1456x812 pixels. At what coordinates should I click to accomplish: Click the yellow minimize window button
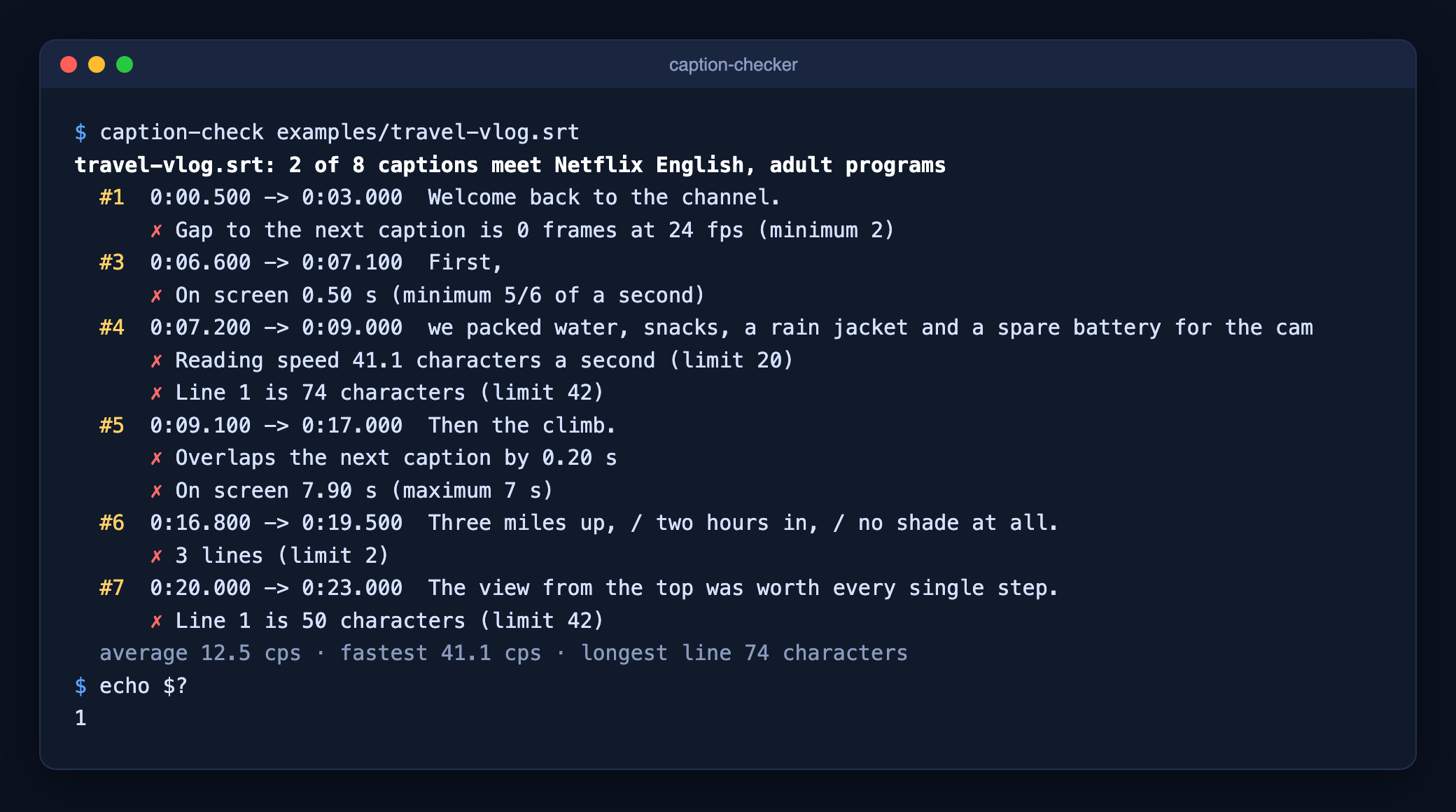point(97,64)
